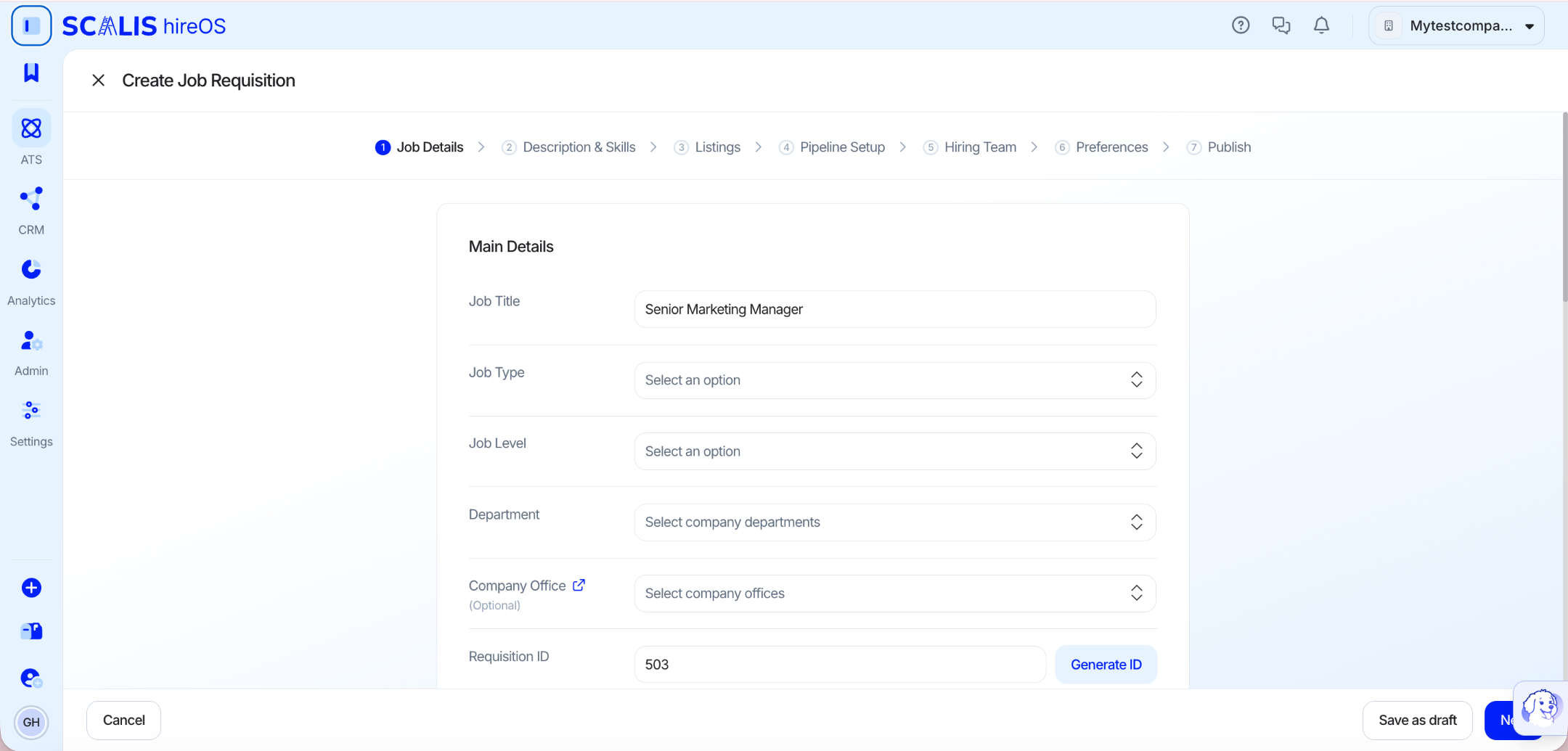The height and width of the screenshot is (751, 1568).
Task: Click the blue Next button
Action: point(1500,721)
